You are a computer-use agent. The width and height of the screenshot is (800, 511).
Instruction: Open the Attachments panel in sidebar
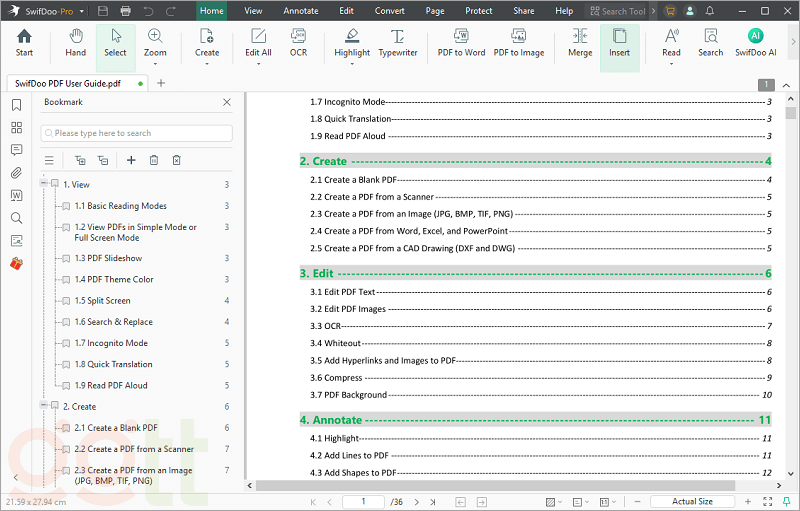16,173
